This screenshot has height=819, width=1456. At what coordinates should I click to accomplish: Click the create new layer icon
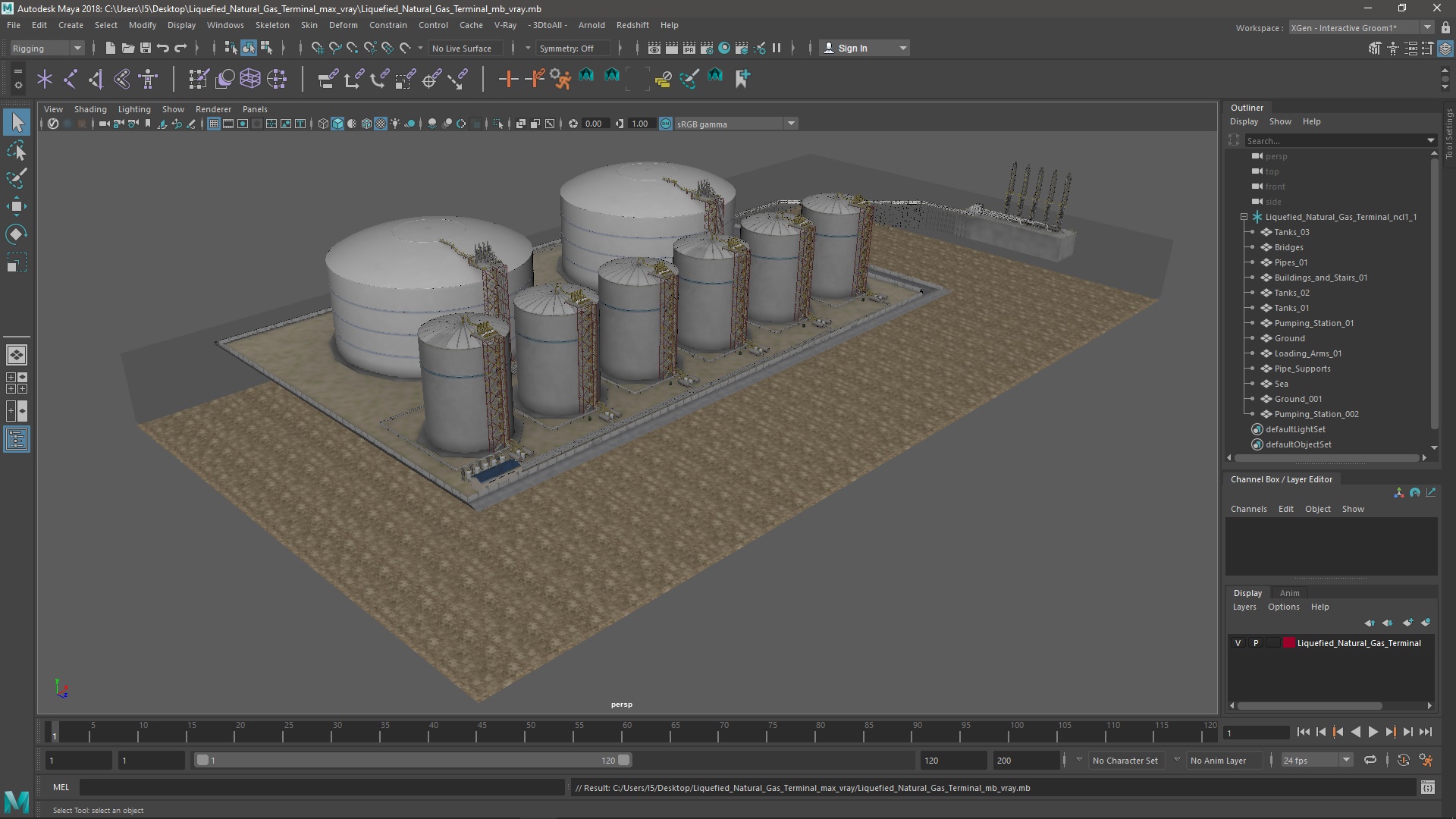coord(1407,623)
